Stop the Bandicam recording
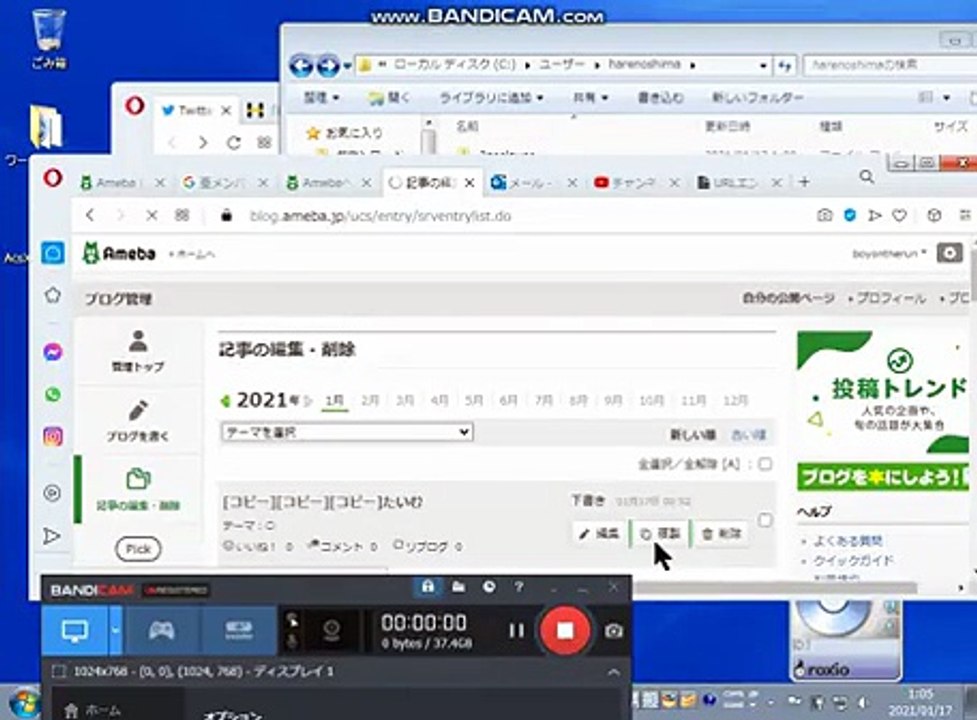 (x=565, y=630)
